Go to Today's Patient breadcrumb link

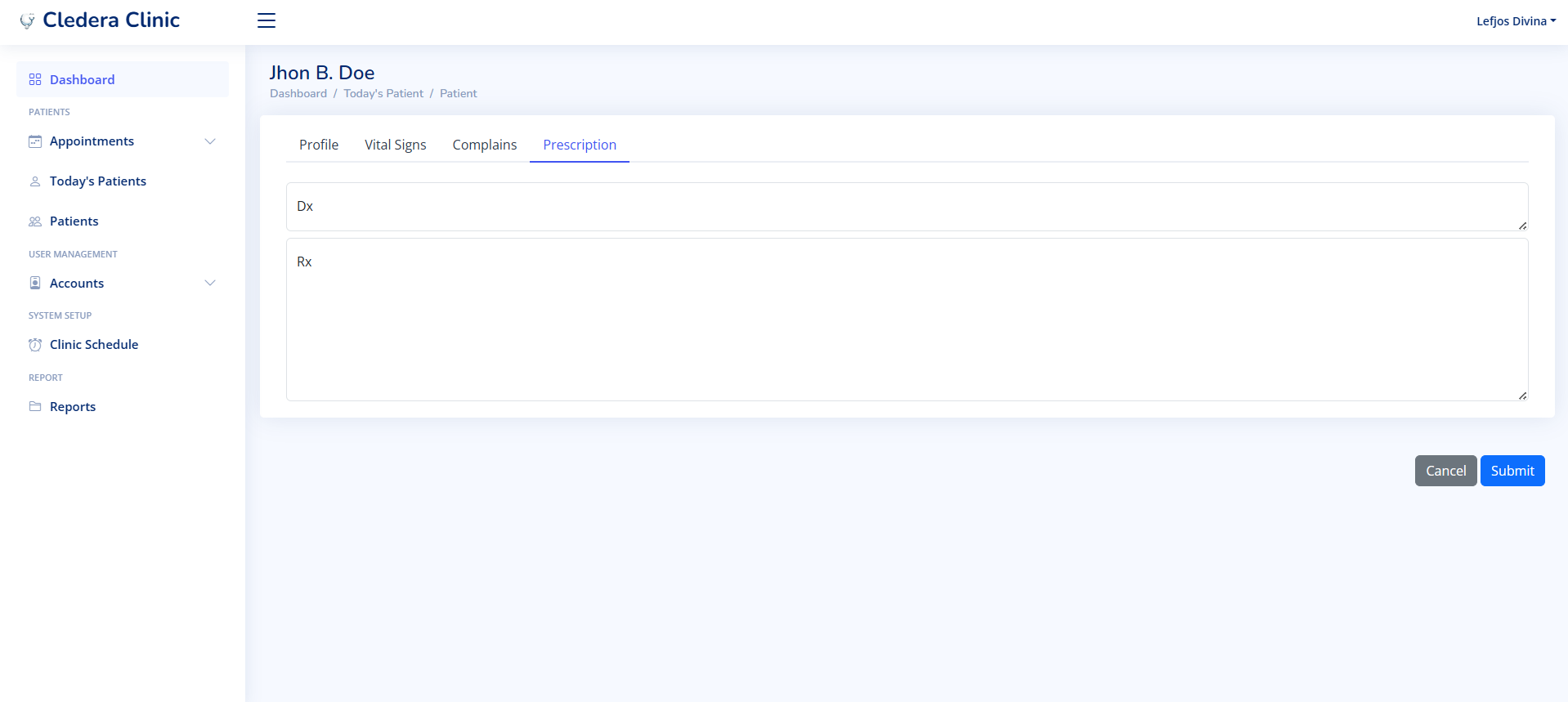(x=383, y=93)
